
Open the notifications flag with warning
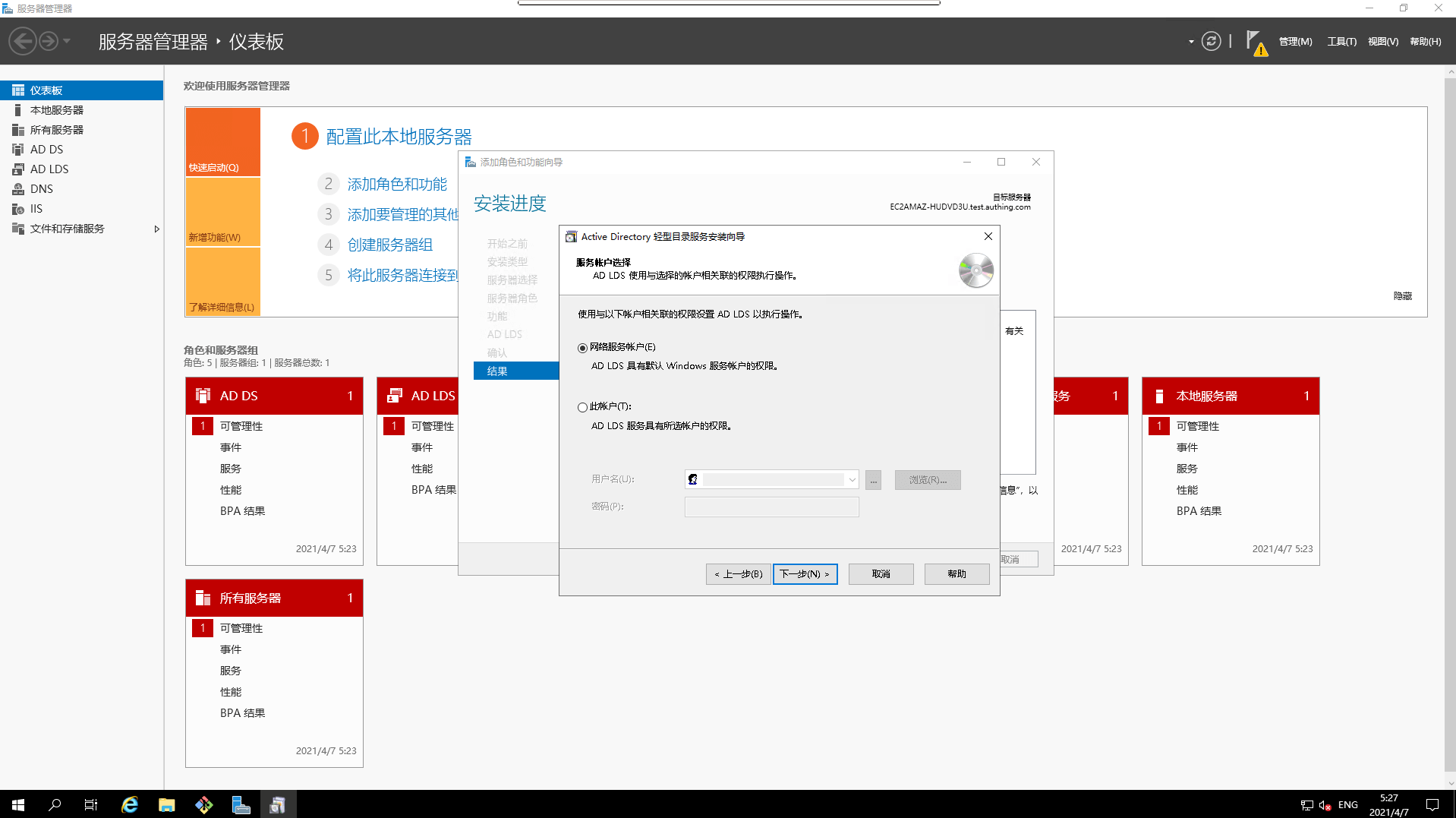coord(1256,43)
